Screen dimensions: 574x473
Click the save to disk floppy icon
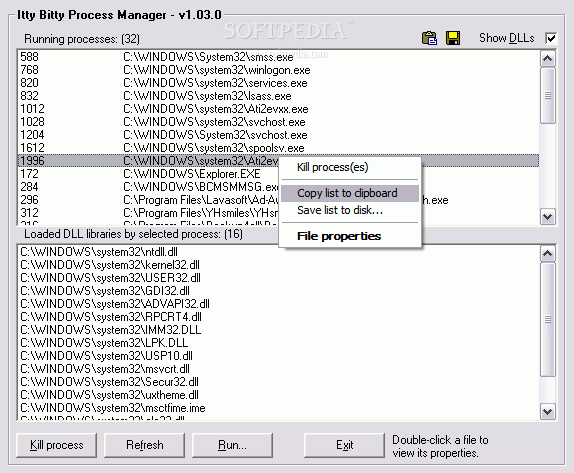coord(453,38)
